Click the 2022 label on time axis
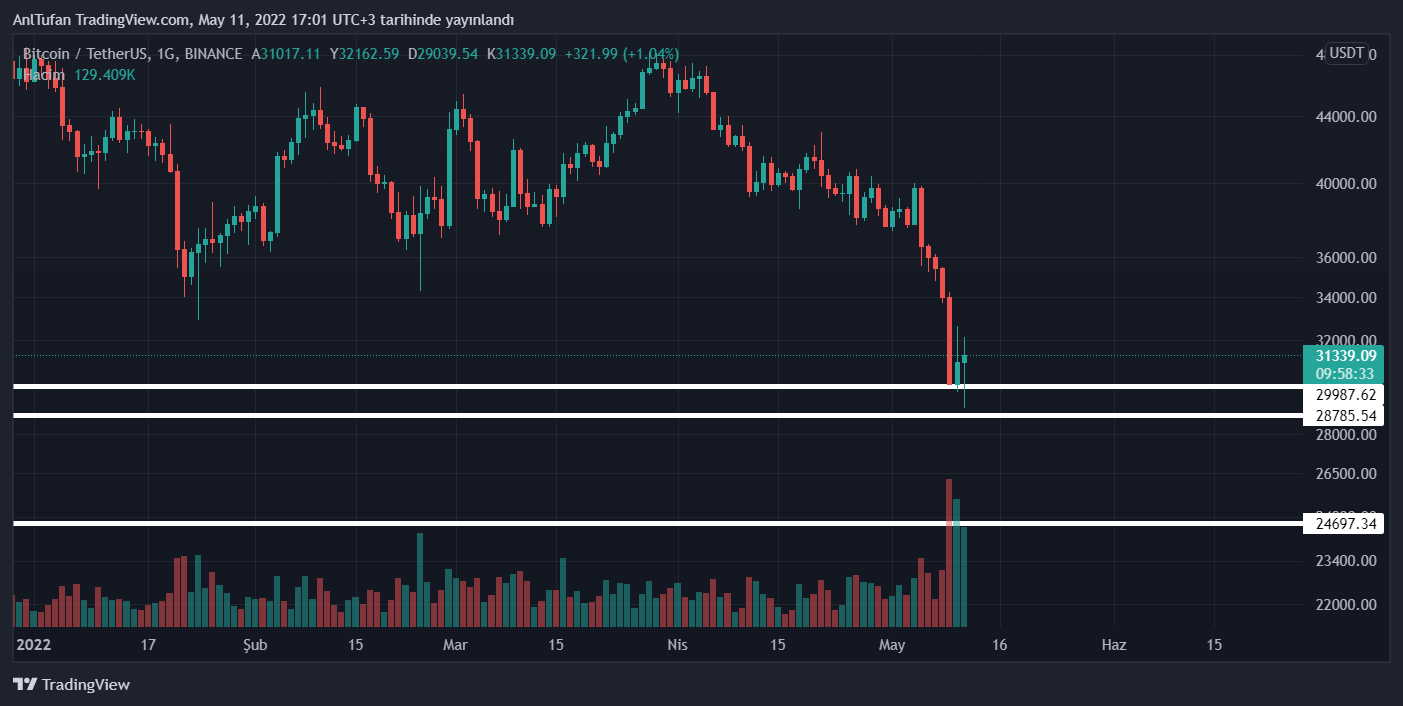Viewport: 1403px width, 706px height. [x=36, y=645]
